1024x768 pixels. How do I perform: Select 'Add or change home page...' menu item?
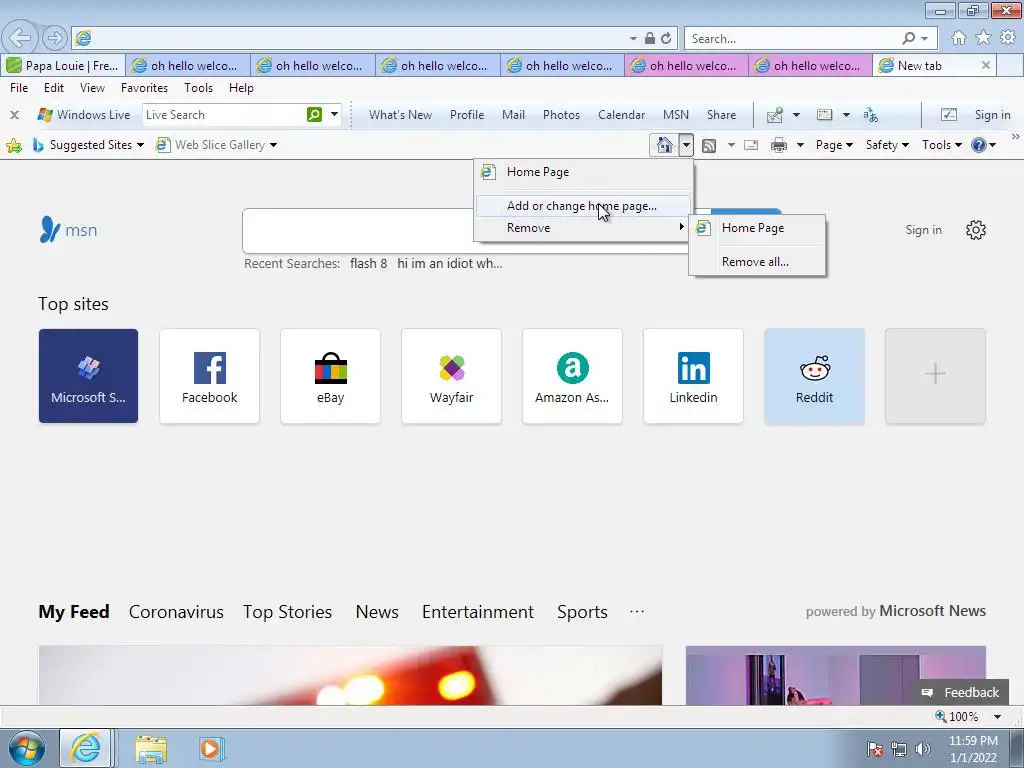[583, 206]
